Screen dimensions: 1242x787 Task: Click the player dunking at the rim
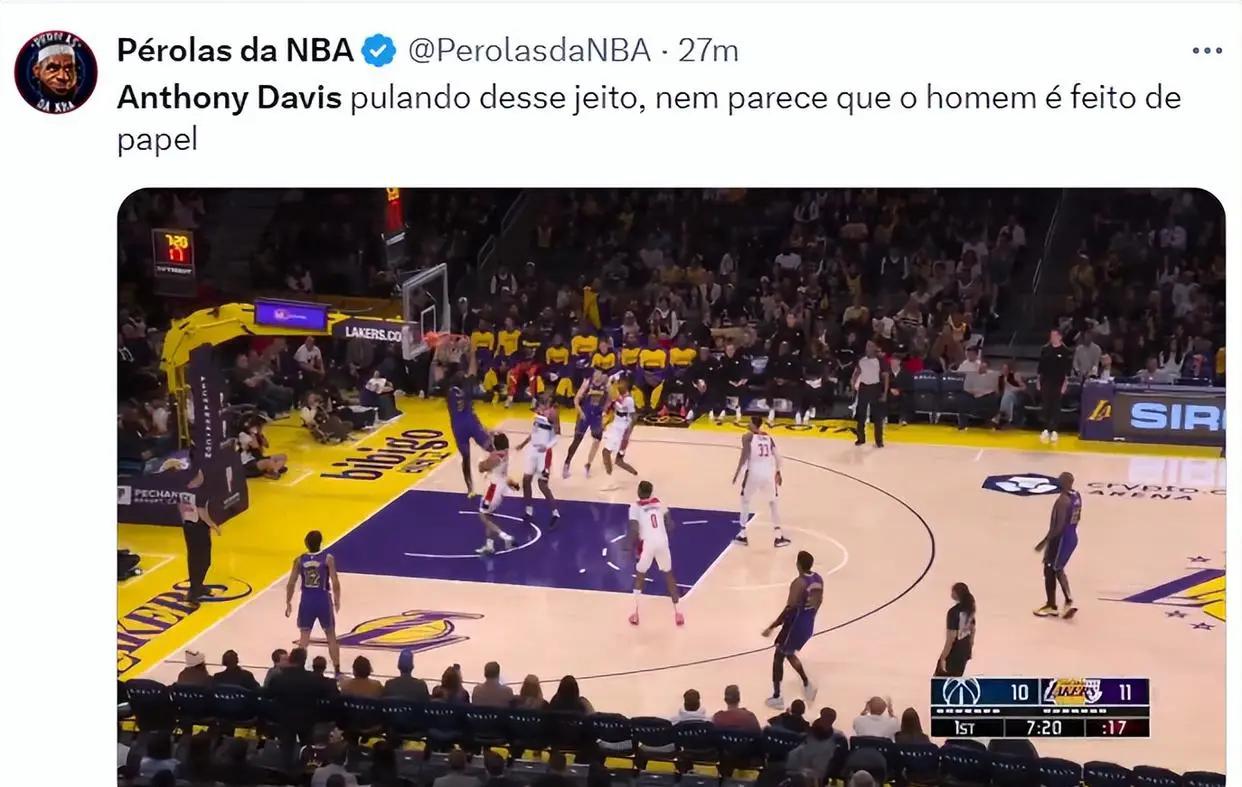468,420
